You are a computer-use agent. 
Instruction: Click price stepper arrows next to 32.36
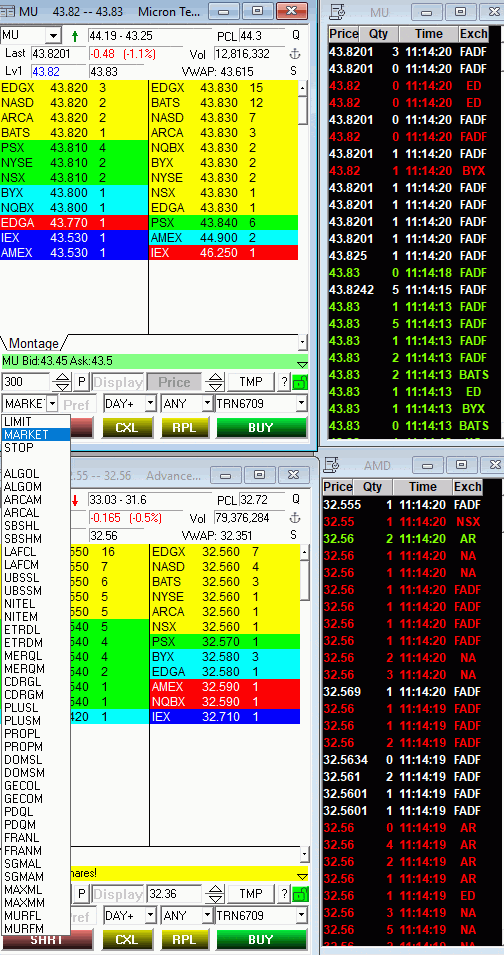coord(215,894)
